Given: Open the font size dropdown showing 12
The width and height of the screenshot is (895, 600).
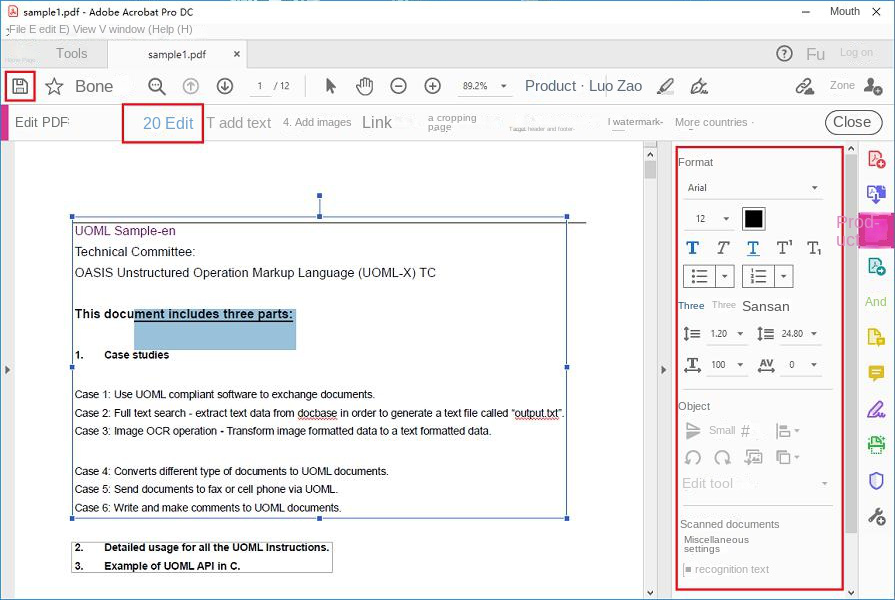Looking at the screenshot, I should coord(710,218).
